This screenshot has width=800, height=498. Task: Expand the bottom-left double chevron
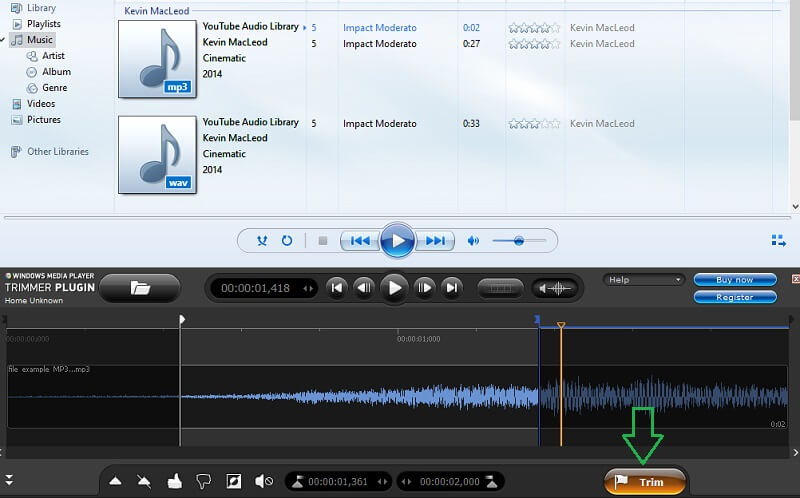pyautogui.click(x=9, y=480)
